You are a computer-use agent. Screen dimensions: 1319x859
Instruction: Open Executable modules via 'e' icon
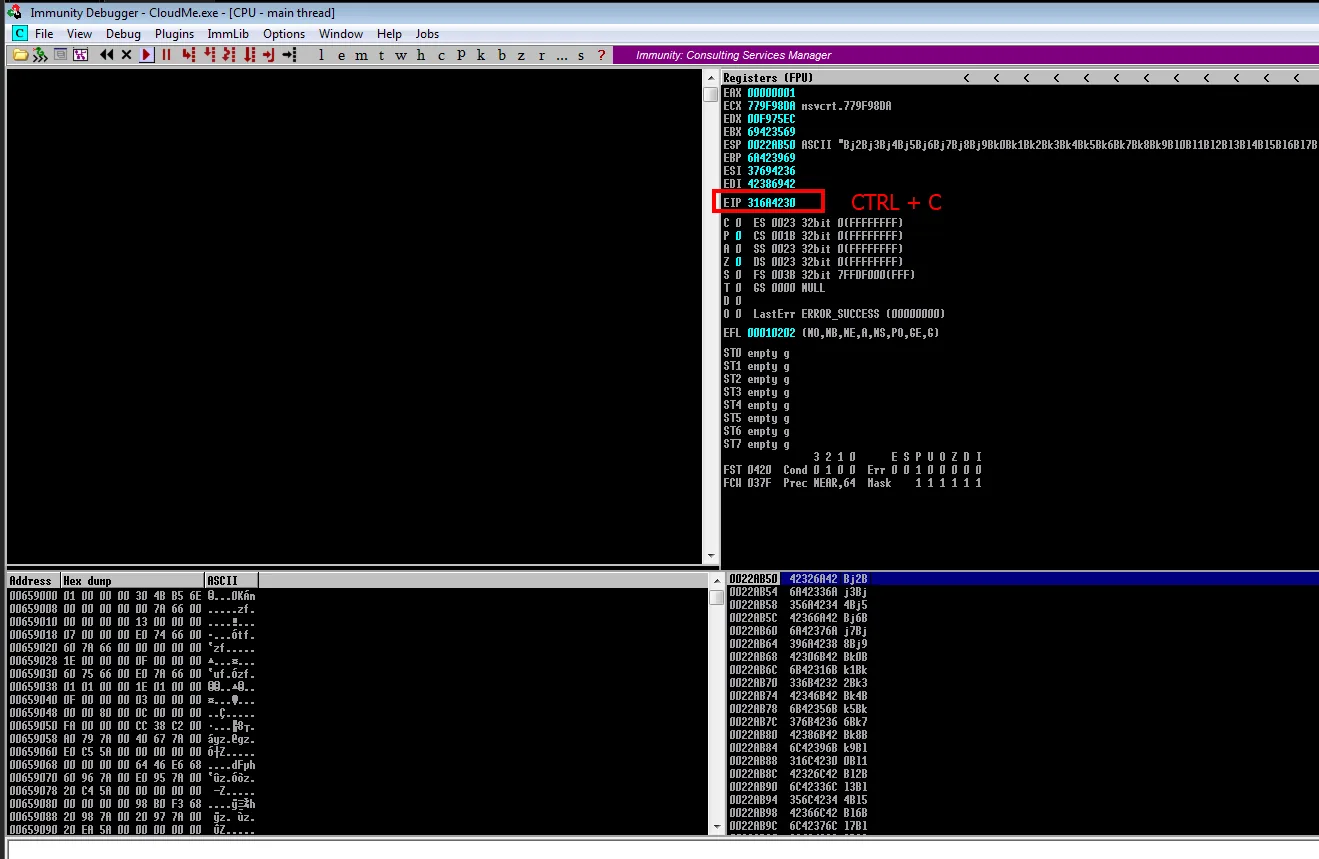coord(341,55)
